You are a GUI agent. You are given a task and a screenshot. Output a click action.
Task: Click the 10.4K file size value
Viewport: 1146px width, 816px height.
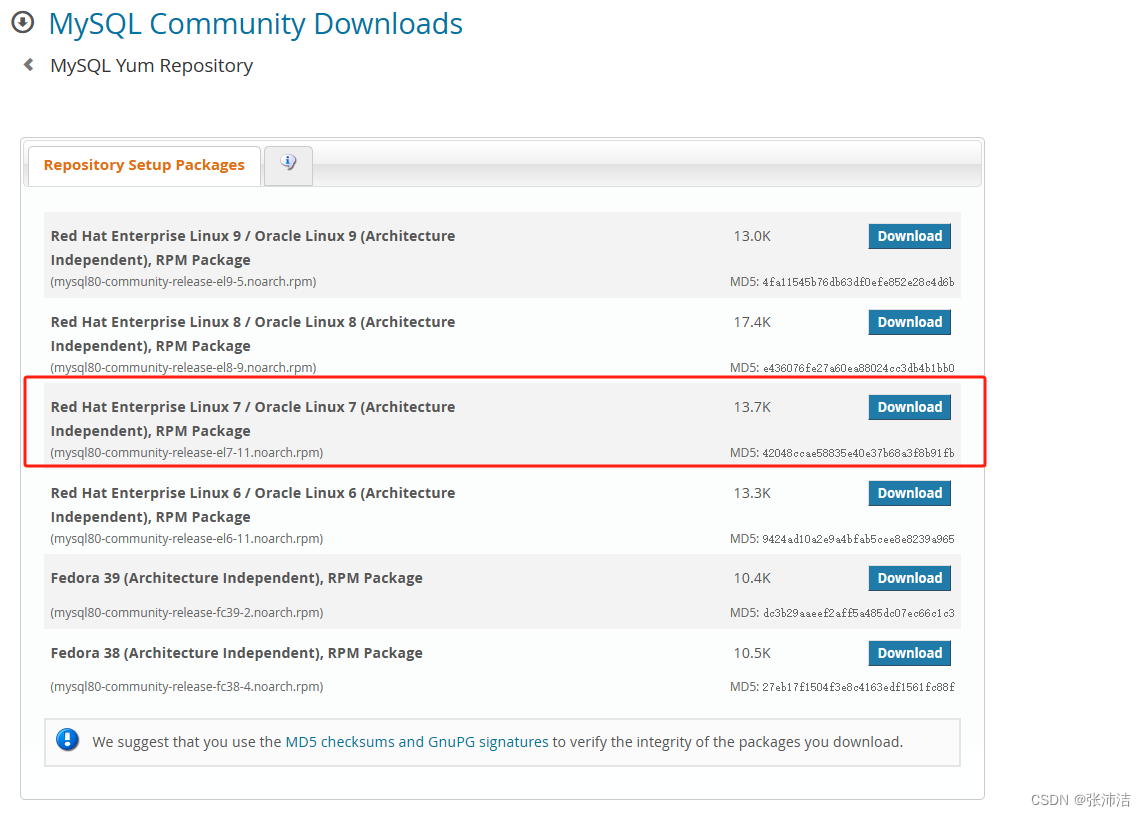(752, 578)
